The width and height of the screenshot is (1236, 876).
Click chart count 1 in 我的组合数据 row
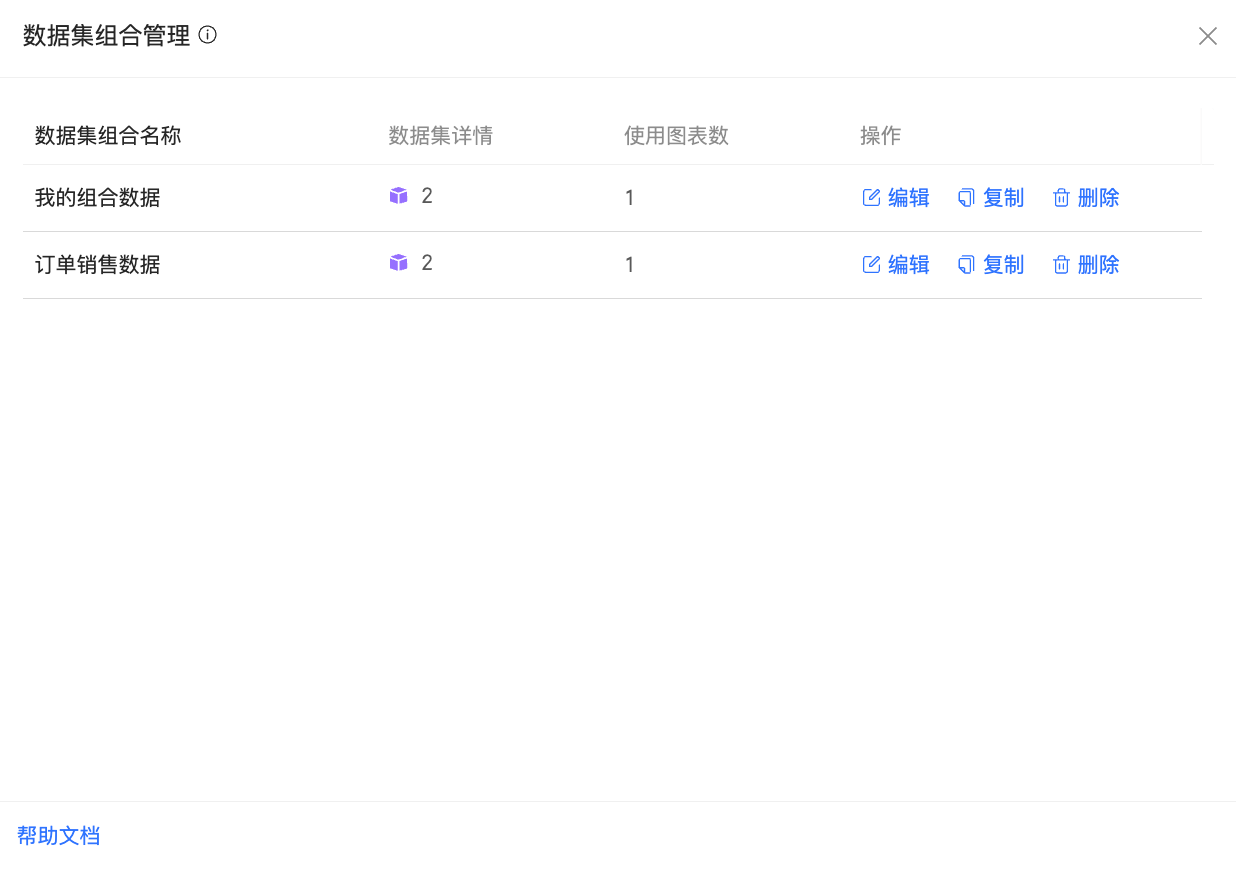coord(630,198)
